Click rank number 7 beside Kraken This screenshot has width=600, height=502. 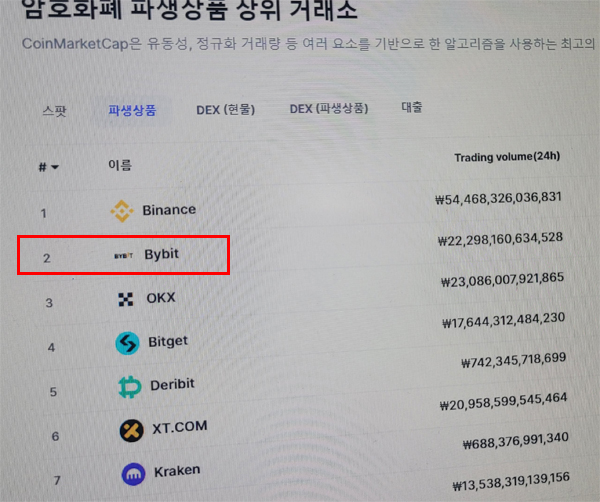57,480
